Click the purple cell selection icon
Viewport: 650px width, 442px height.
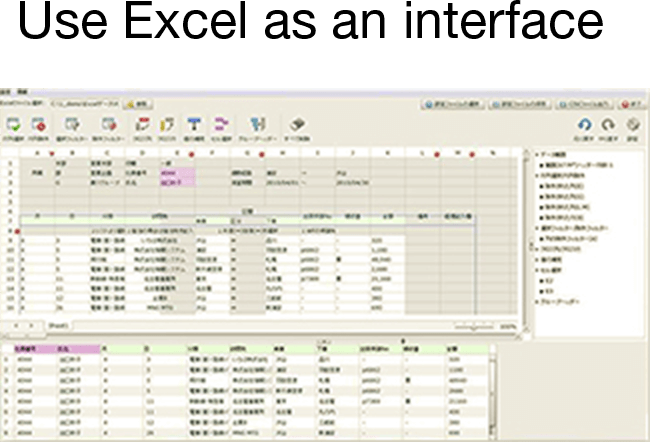coord(221,124)
